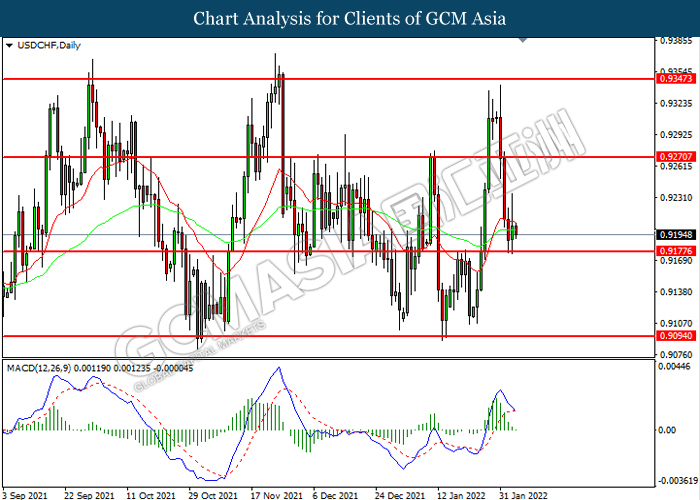
Task: Select the 0.90940 support price tag
Action: (x=676, y=336)
